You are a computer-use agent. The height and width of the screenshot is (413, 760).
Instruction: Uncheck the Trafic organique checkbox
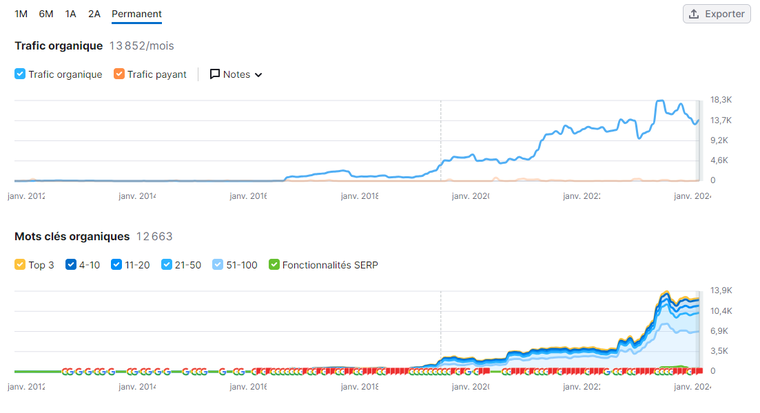(x=20, y=74)
